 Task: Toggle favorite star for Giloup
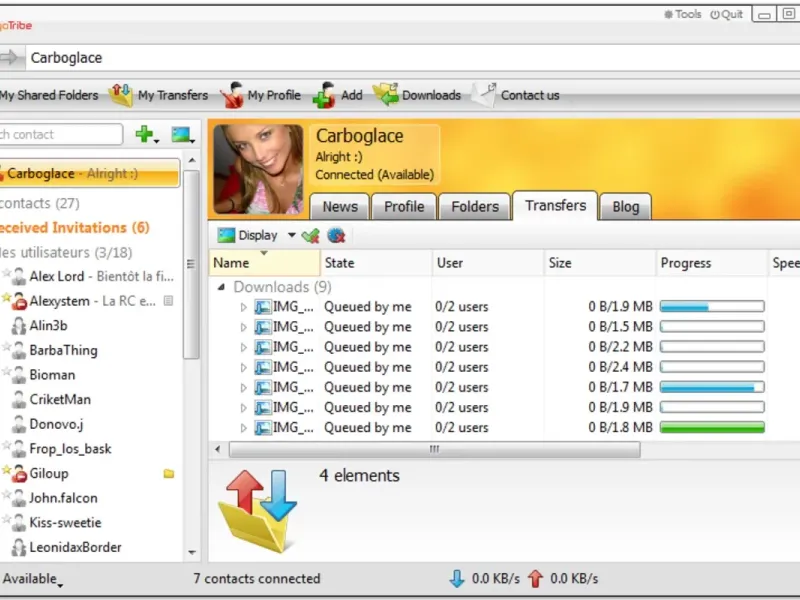[6, 469]
